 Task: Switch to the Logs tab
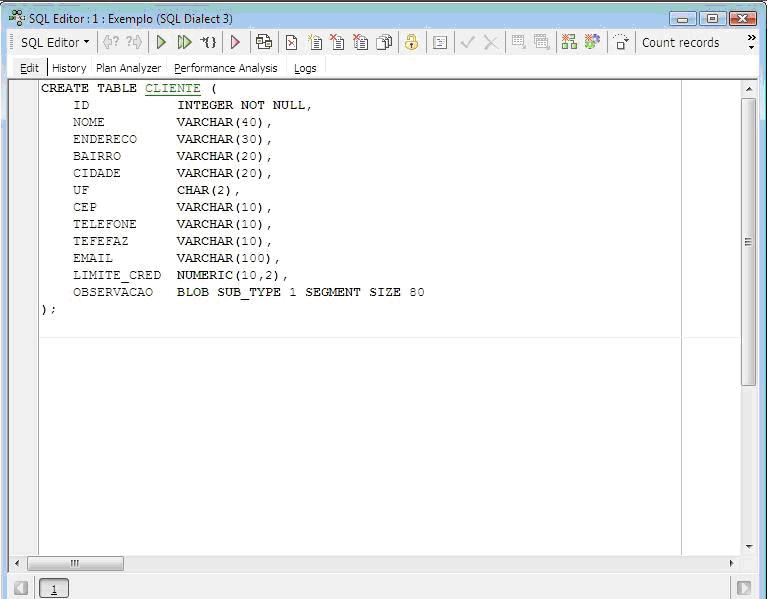(x=305, y=68)
